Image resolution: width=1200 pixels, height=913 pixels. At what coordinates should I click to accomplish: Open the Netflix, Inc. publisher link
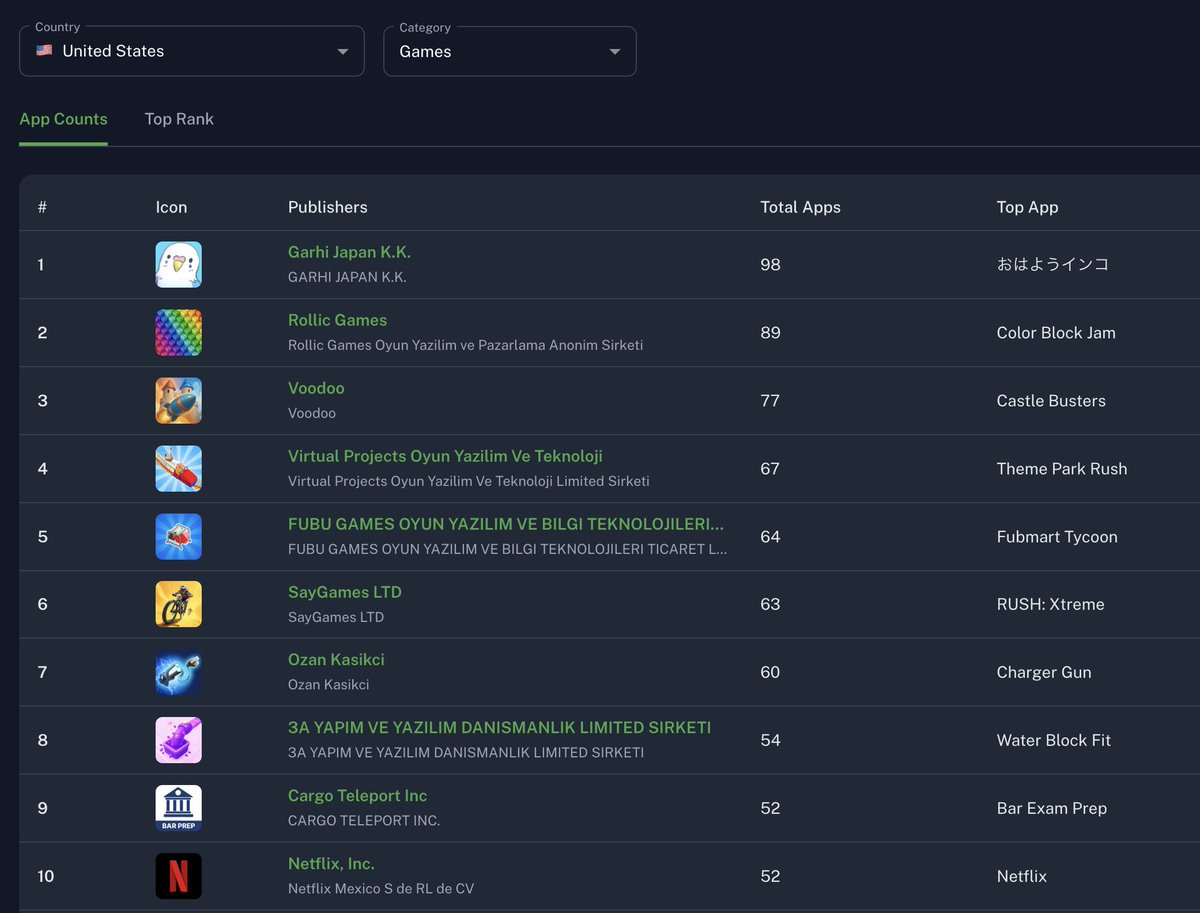click(x=331, y=864)
